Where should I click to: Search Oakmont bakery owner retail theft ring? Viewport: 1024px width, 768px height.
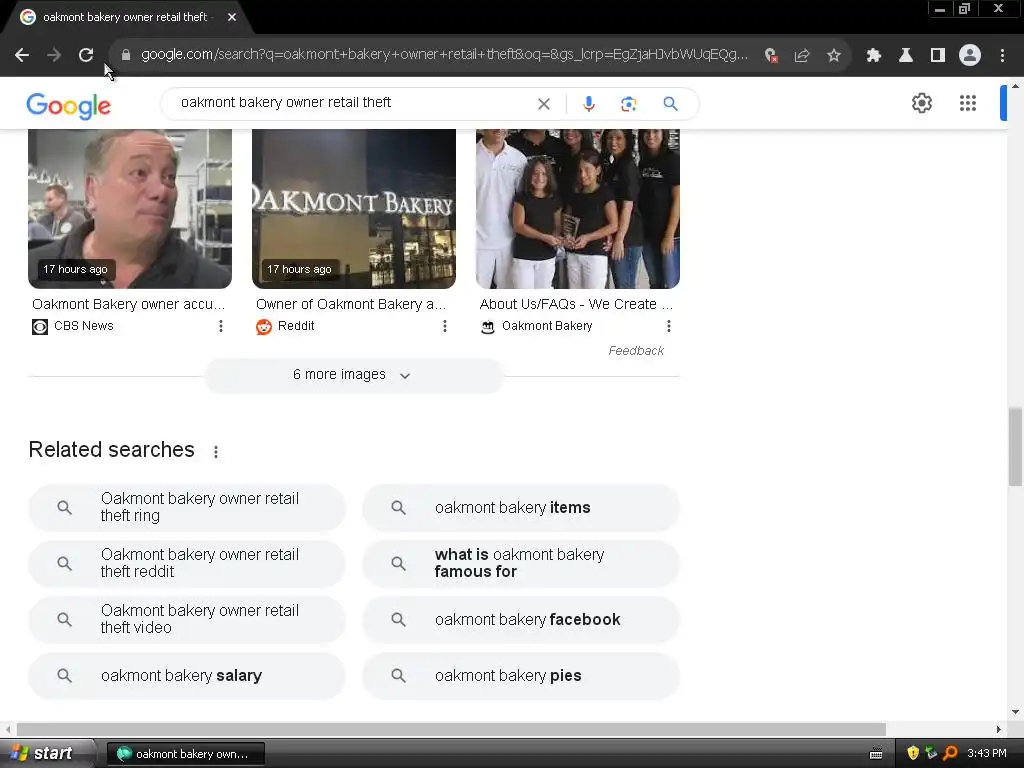click(x=186, y=507)
